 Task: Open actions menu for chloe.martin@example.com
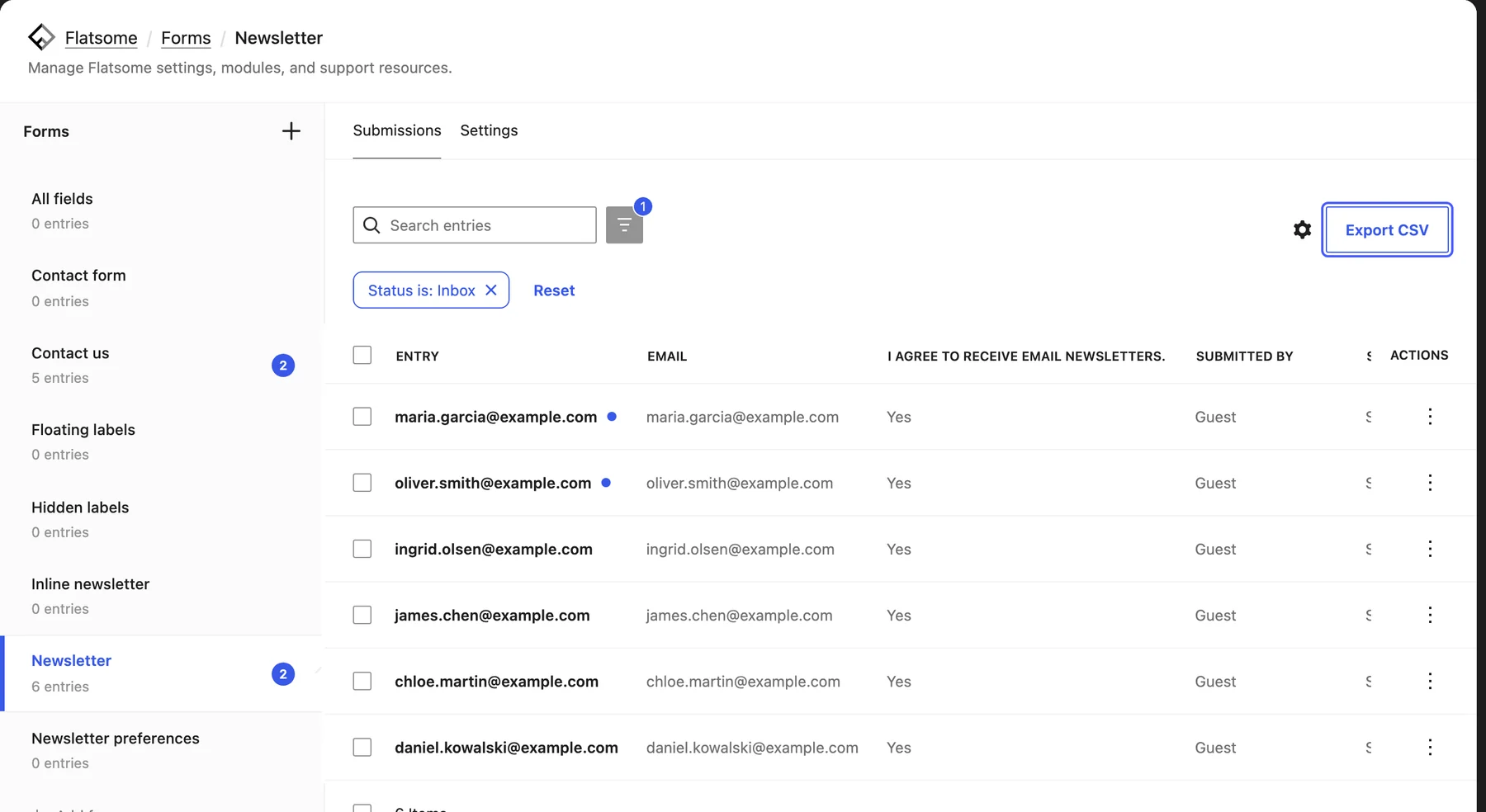coord(1430,681)
